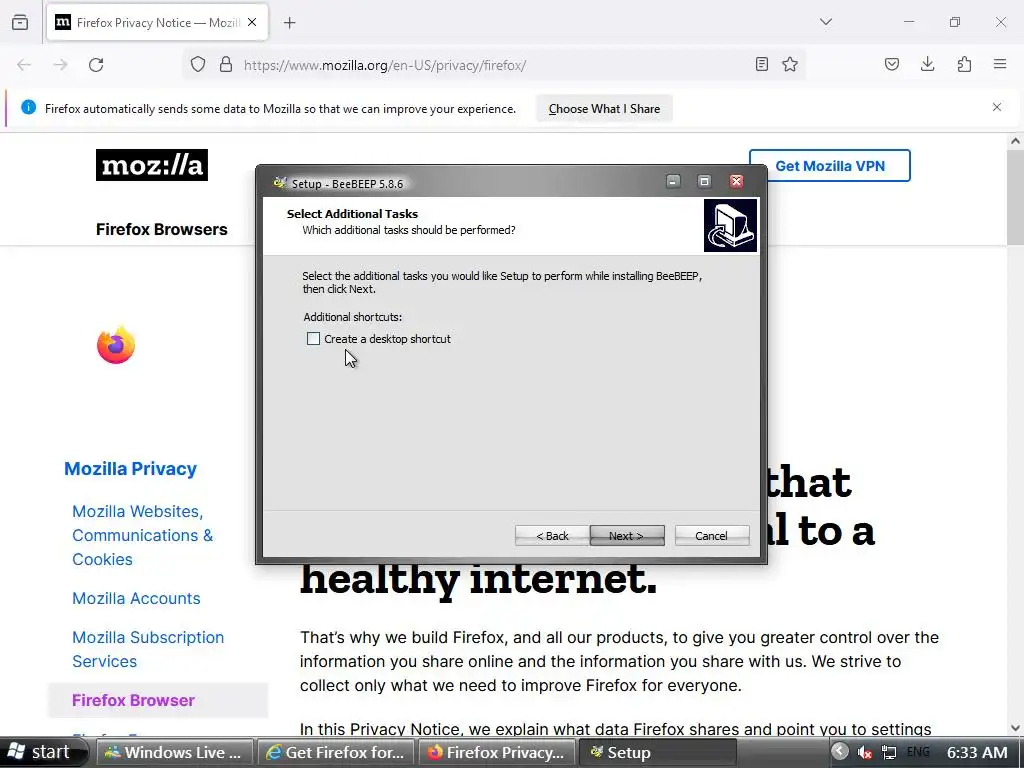The width and height of the screenshot is (1024, 768).
Task: Open Mozilla Subscription Services link
Action: 148,649
